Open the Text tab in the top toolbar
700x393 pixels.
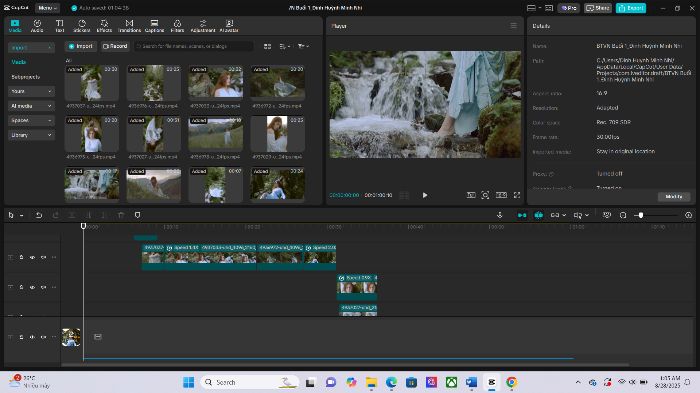click(59, 26)
